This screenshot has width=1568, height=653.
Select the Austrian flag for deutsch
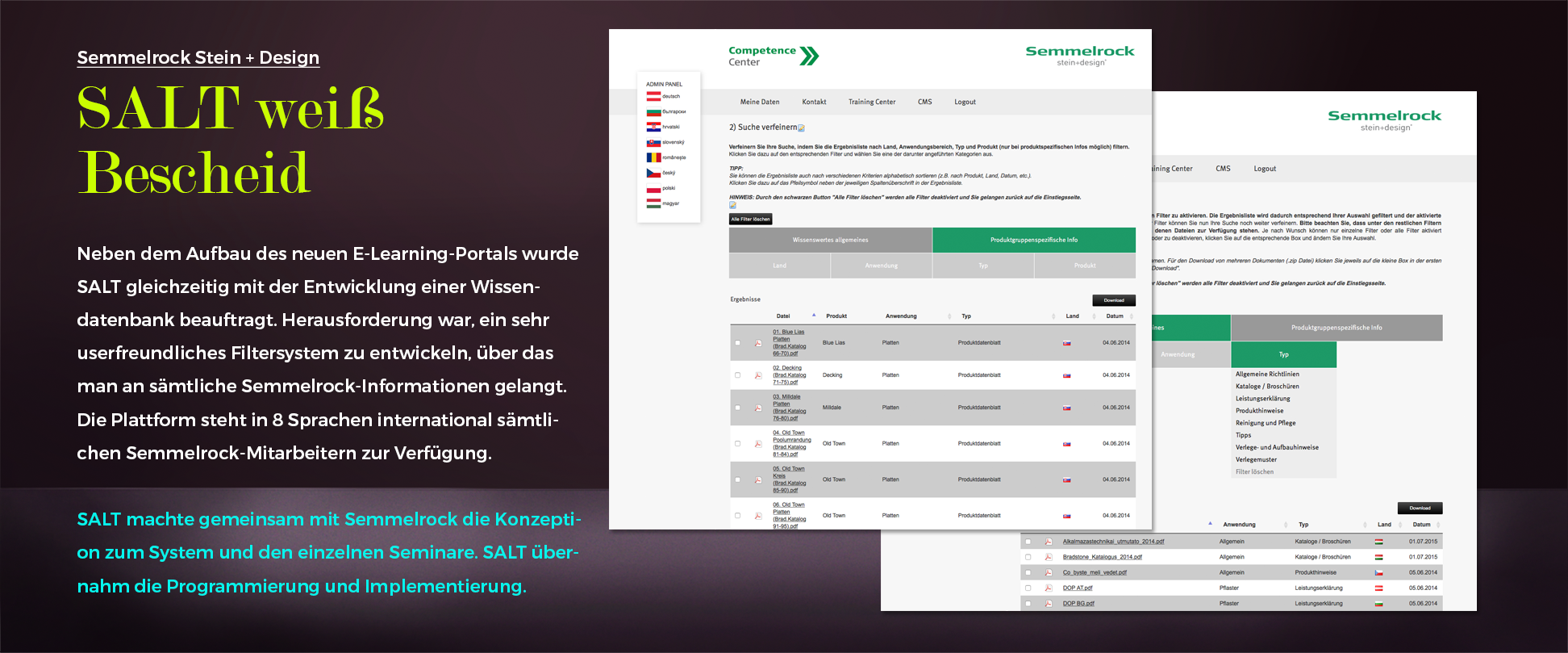click(653, 96)
